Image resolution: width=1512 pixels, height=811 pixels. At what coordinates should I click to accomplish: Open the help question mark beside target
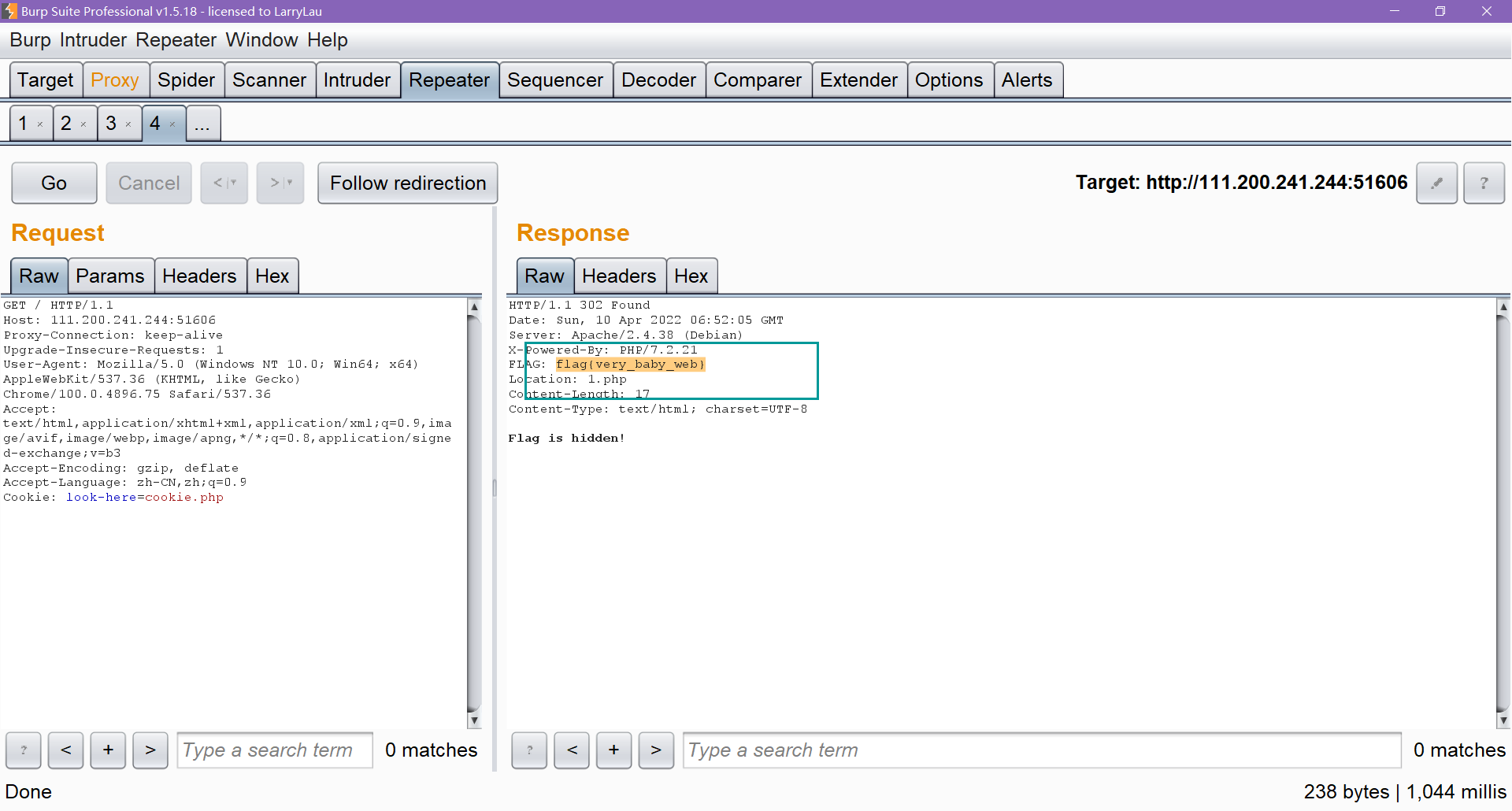click(x=1484, y=183)
